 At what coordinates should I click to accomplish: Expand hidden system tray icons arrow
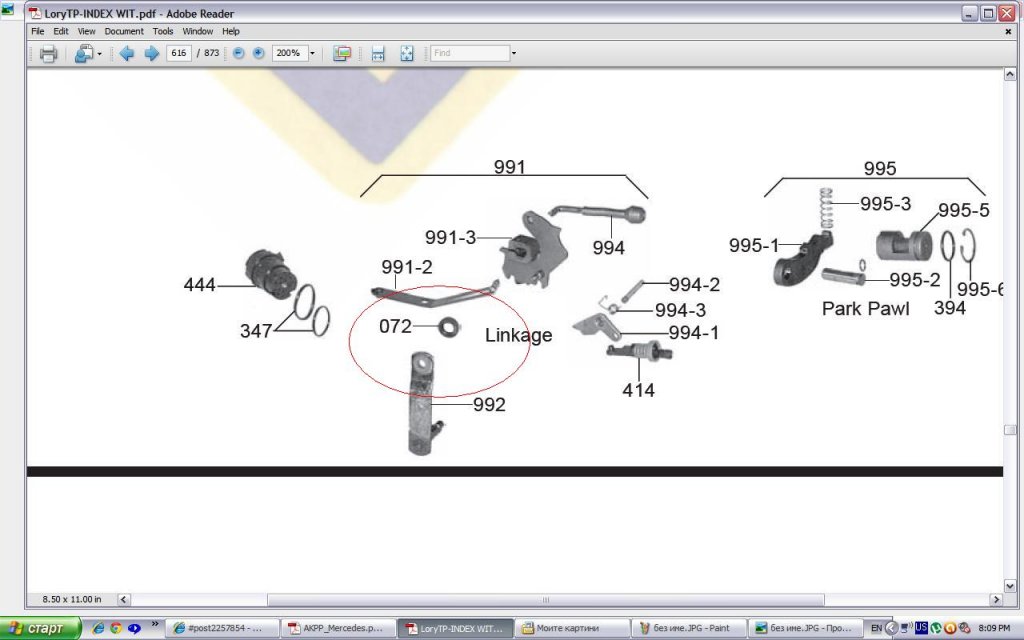tap(891, 628)
